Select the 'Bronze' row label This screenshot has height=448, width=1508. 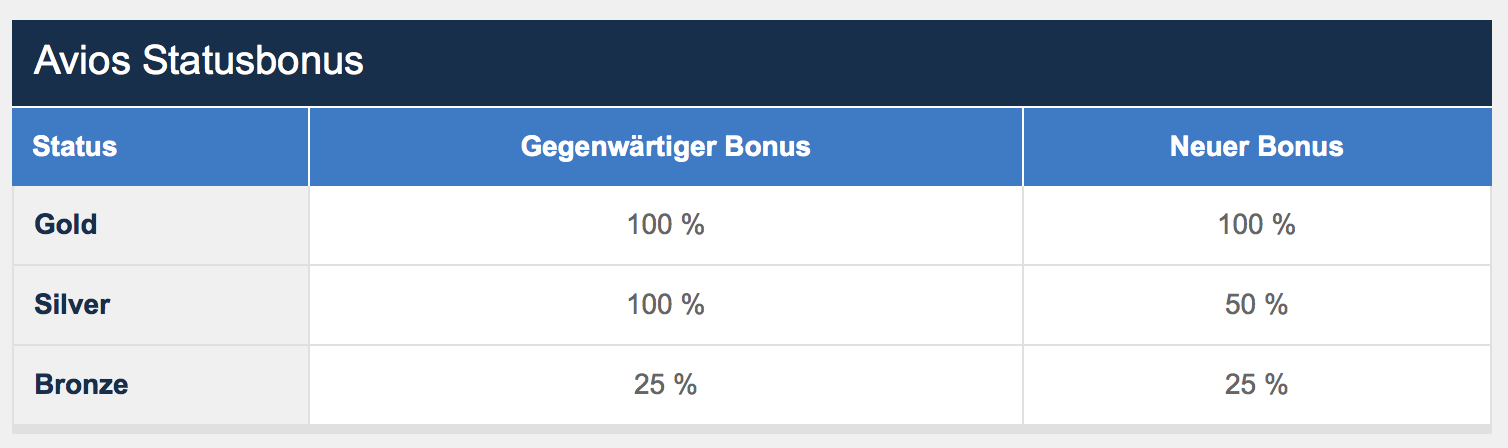(81, 384)
